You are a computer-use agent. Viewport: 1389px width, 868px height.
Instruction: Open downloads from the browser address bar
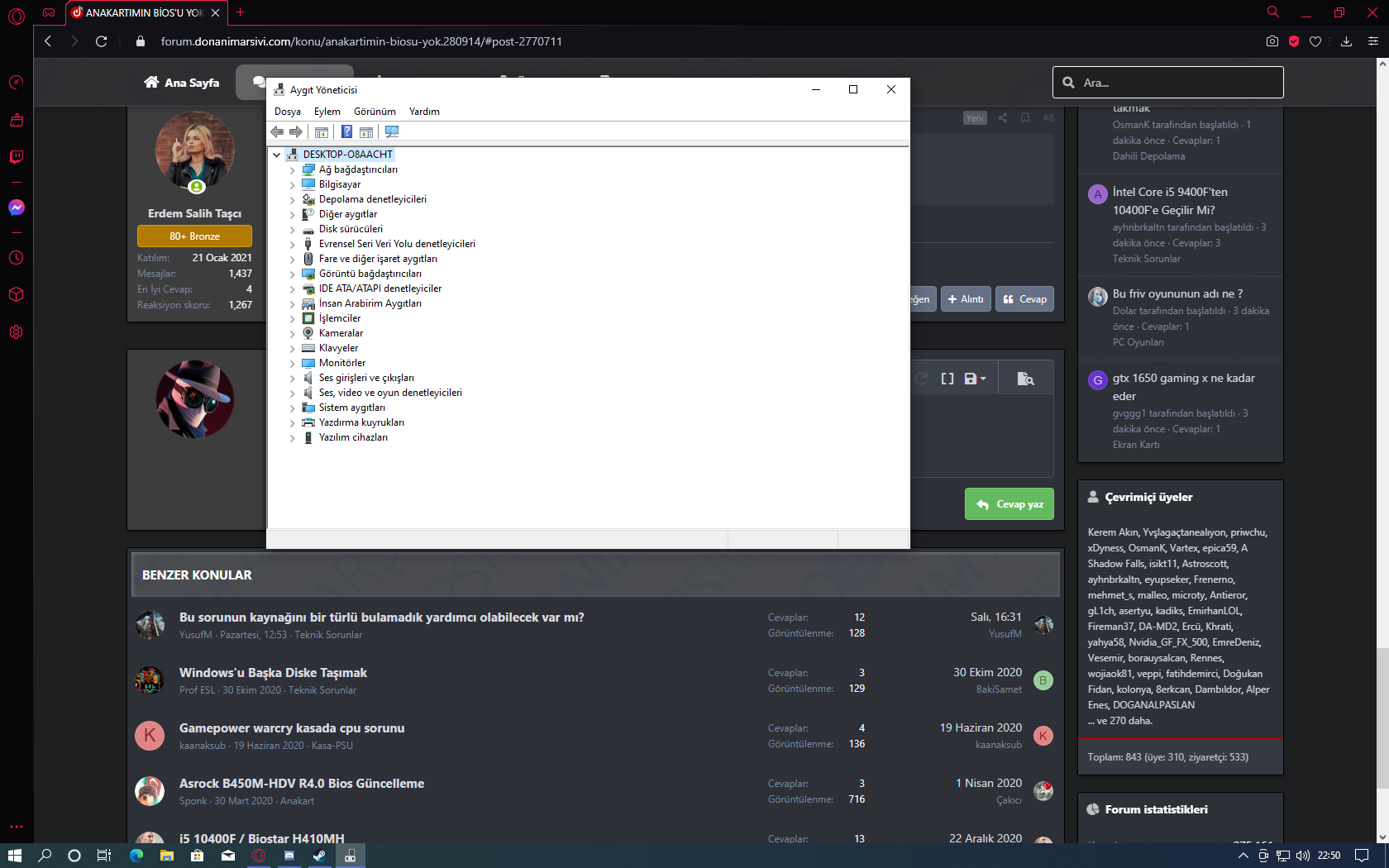[x=1347, y=41]
